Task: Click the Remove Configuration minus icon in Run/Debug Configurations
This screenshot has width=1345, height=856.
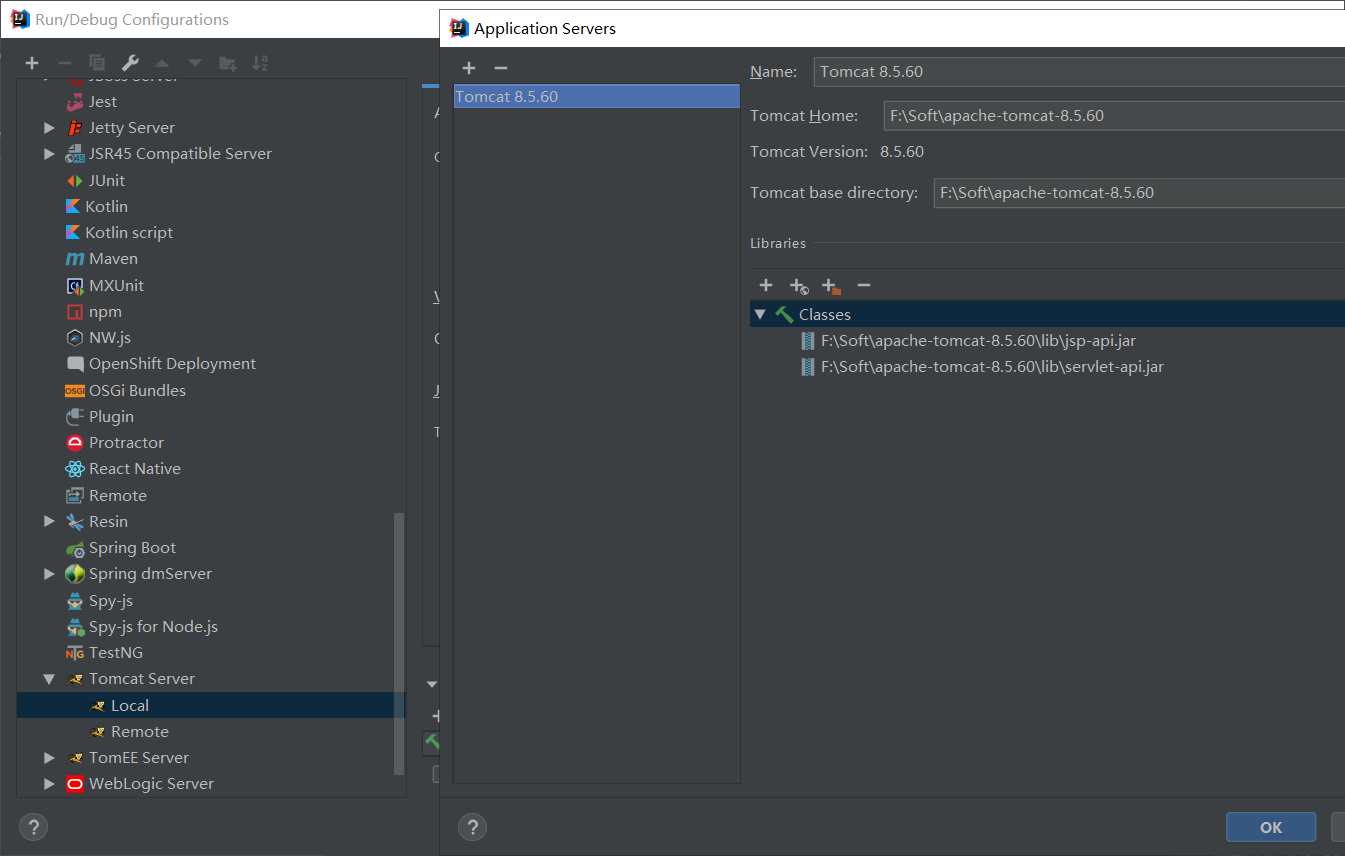Action: (64, 63)
